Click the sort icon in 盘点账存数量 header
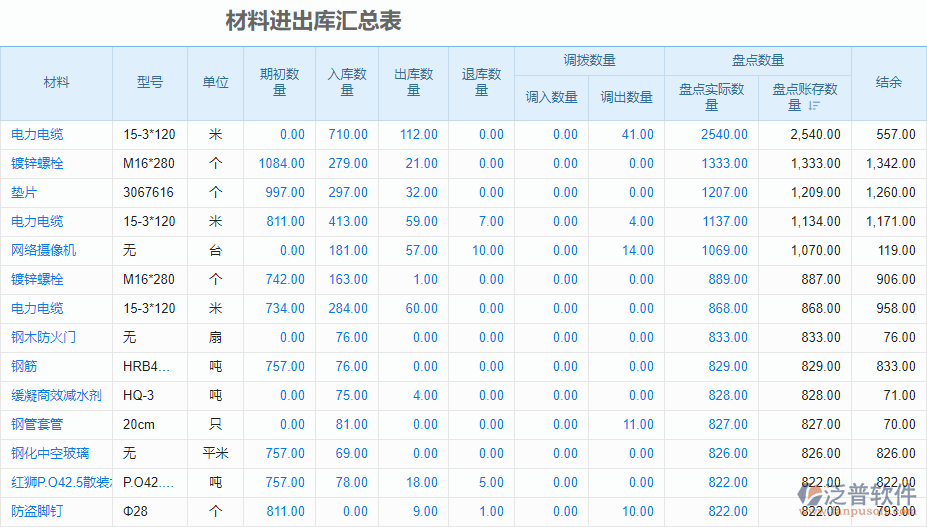This screenshot has width=927, height=527. tap(814, 105)
